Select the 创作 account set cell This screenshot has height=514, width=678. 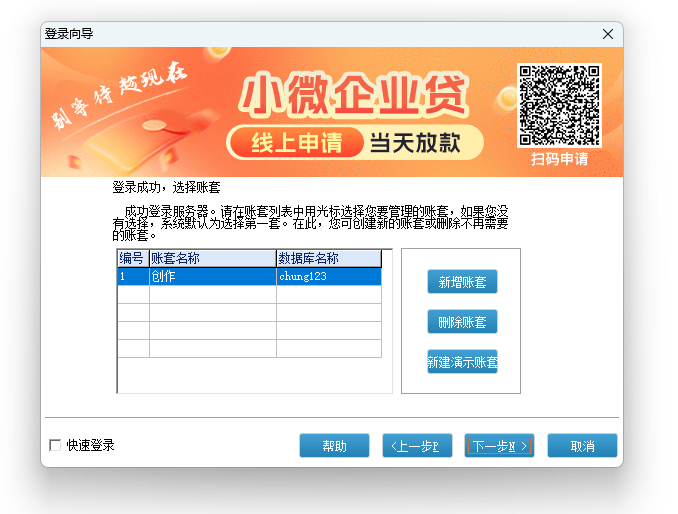pos(212,277)
